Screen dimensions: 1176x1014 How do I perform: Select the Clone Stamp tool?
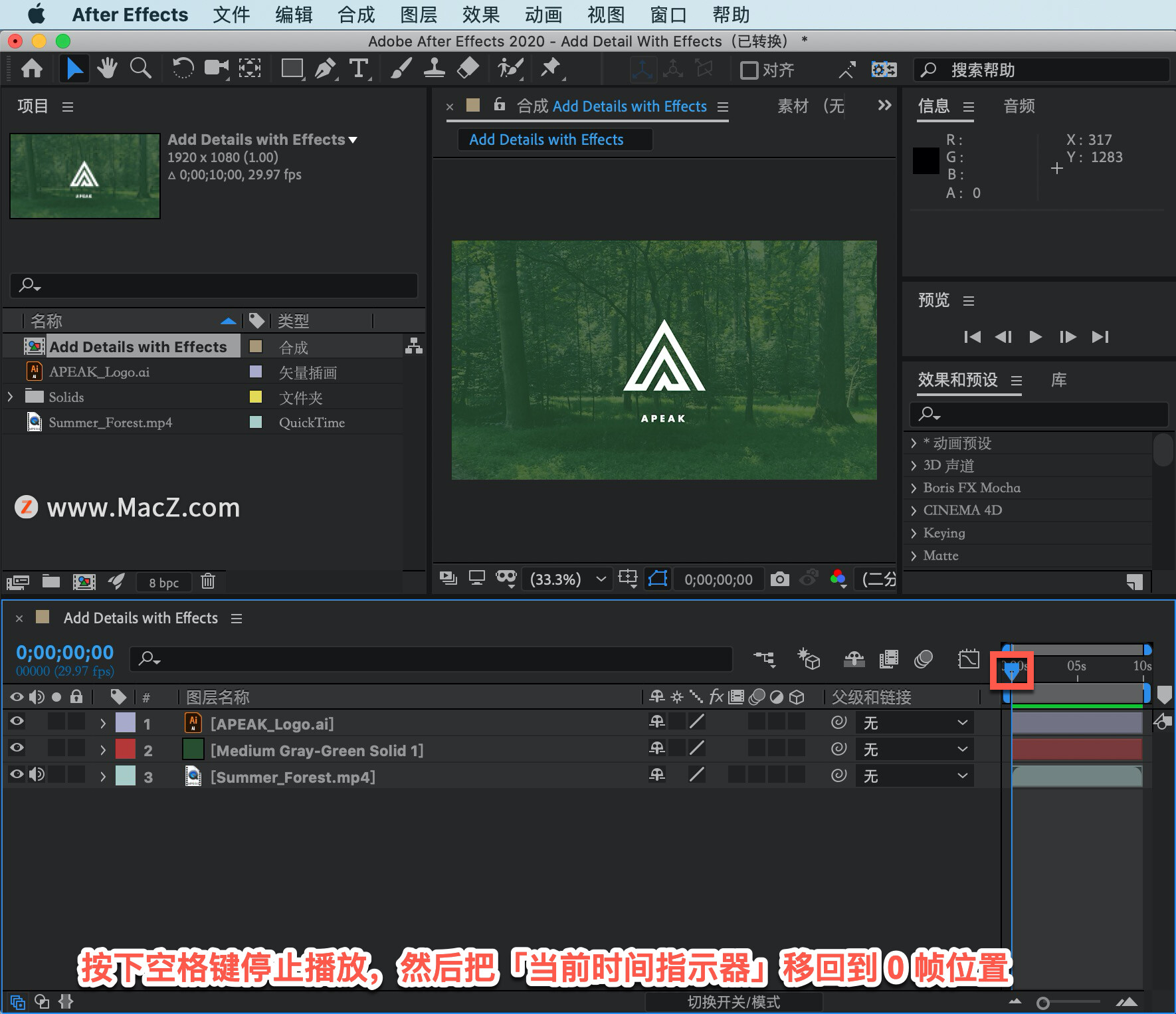[435, 68]
